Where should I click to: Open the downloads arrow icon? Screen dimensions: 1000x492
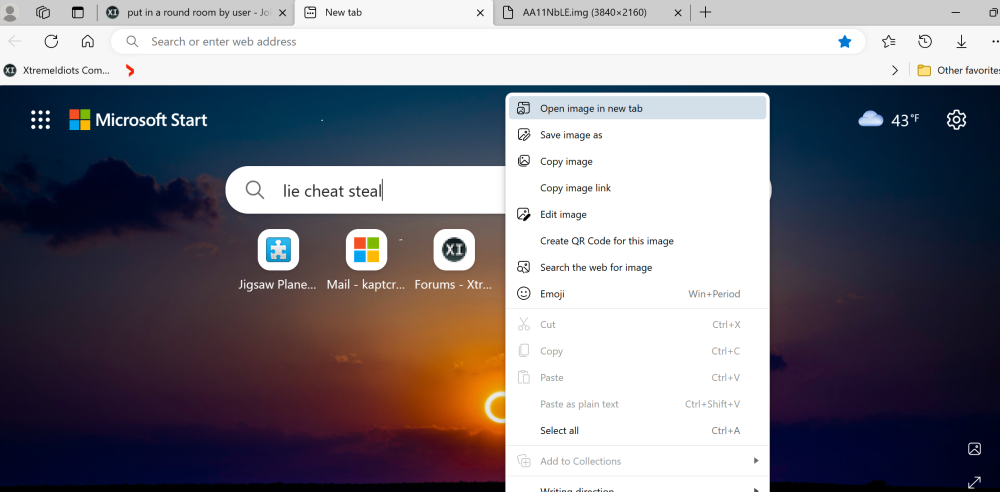pos(961,42)
